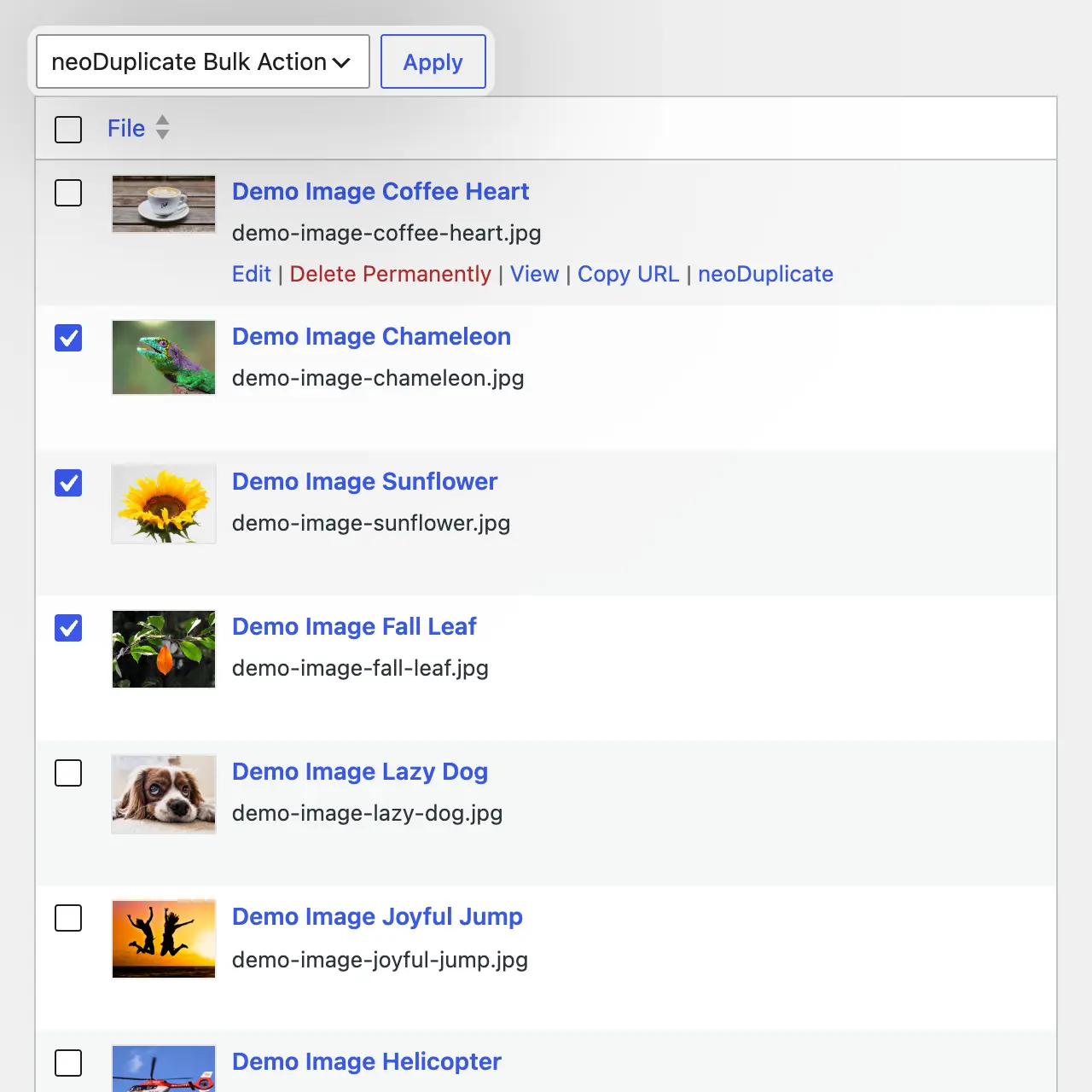Screen dimensions: 1092x1092
Task: Click the File column sort arrows
Action: click(x=162, y=128)
